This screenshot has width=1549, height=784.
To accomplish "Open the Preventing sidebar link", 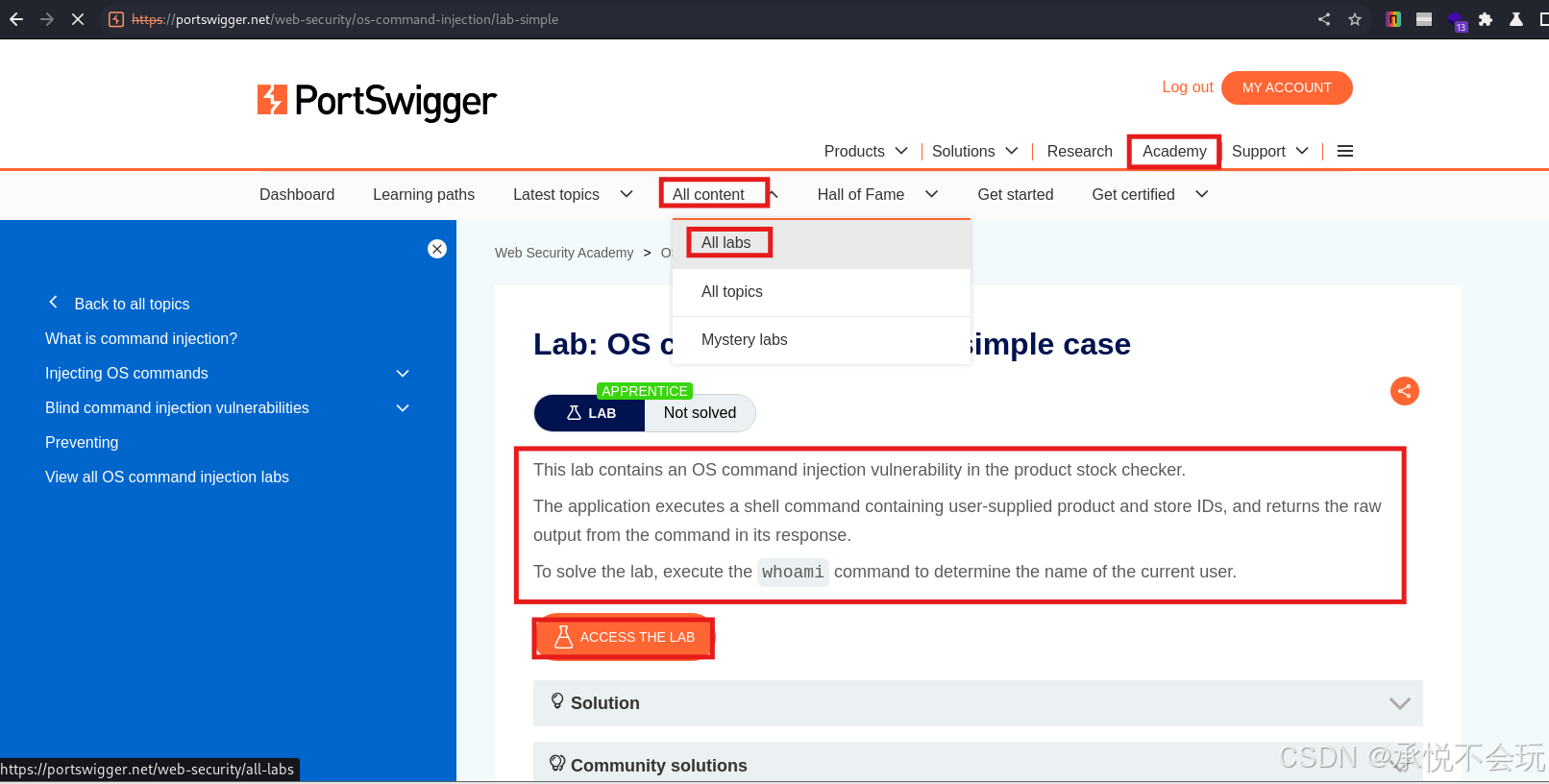I will [82, 442].
